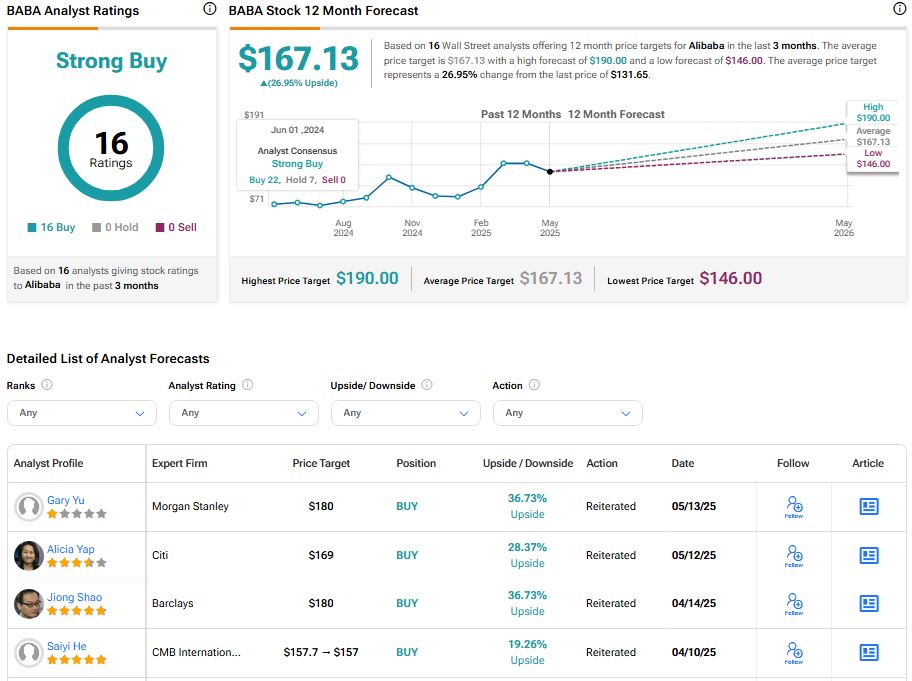Click the May 2025 data point on chart

click(550, 172)
